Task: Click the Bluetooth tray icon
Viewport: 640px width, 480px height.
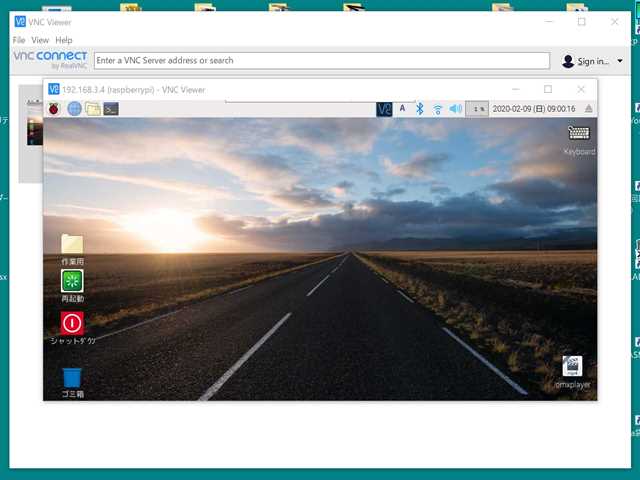Action: tap(420, 109)
